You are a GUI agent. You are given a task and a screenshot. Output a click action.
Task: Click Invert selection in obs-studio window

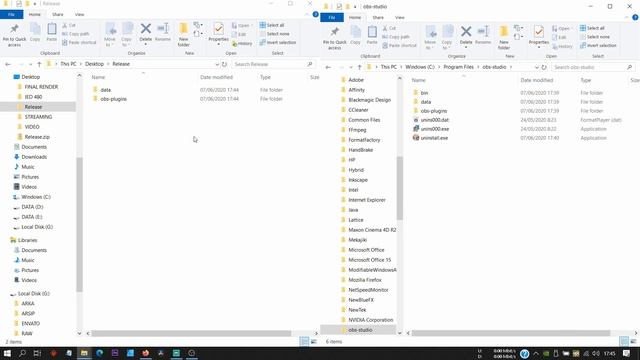pos(598,46)
